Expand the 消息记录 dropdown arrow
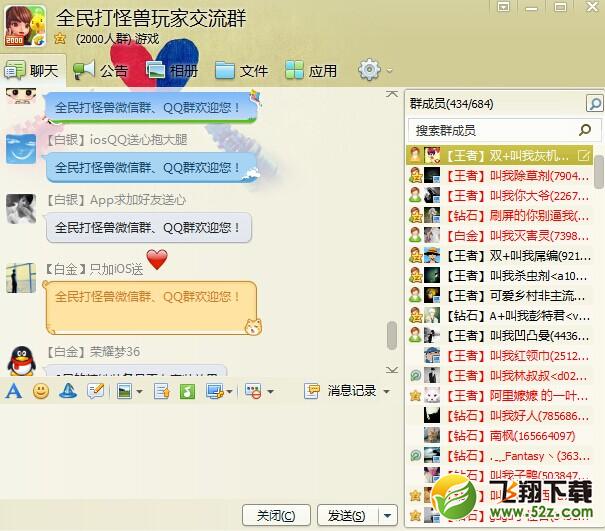 click(387, 392)
